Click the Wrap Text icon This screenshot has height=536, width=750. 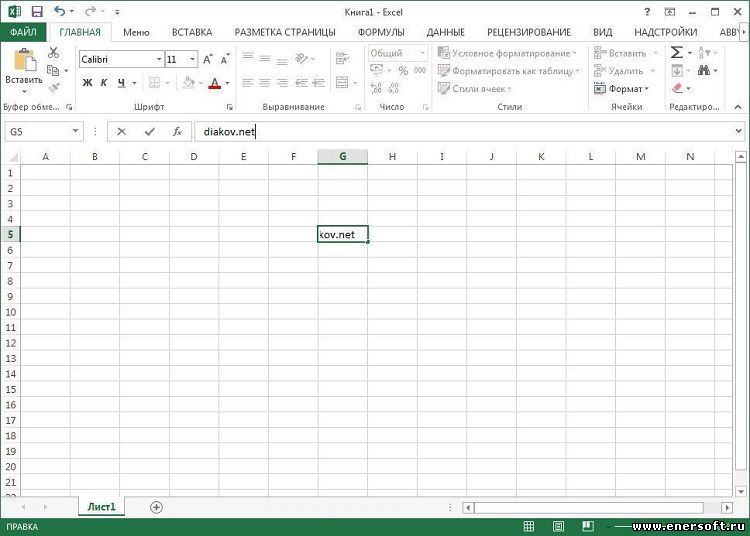click(x=342, y=58)
